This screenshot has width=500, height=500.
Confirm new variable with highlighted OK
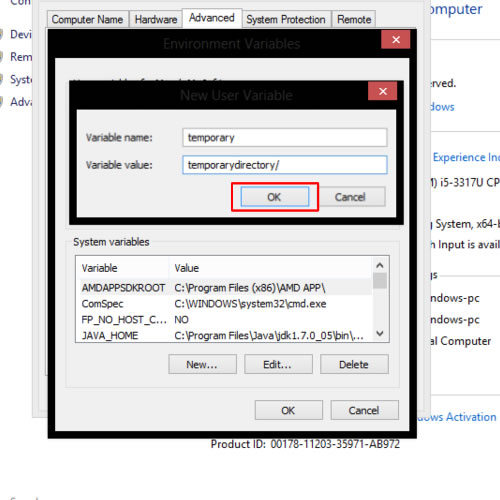pos(275,197)
